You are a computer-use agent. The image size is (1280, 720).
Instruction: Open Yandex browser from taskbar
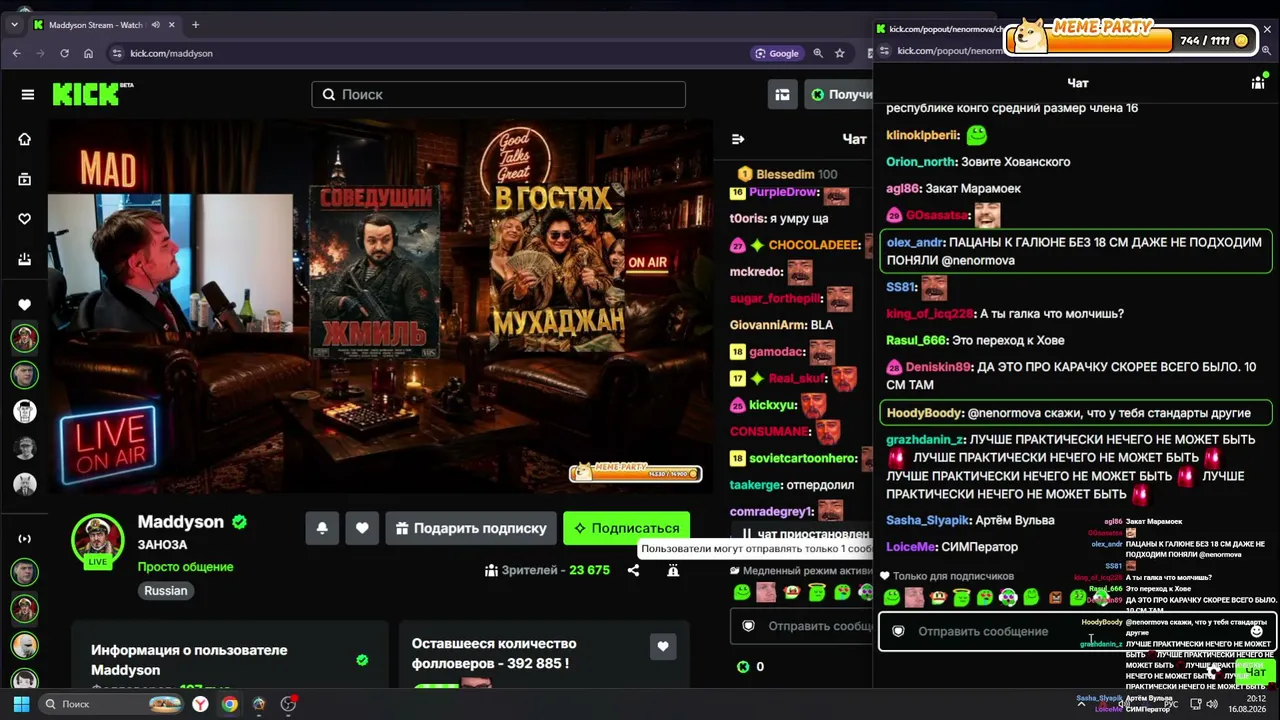[x=201, y=704]
